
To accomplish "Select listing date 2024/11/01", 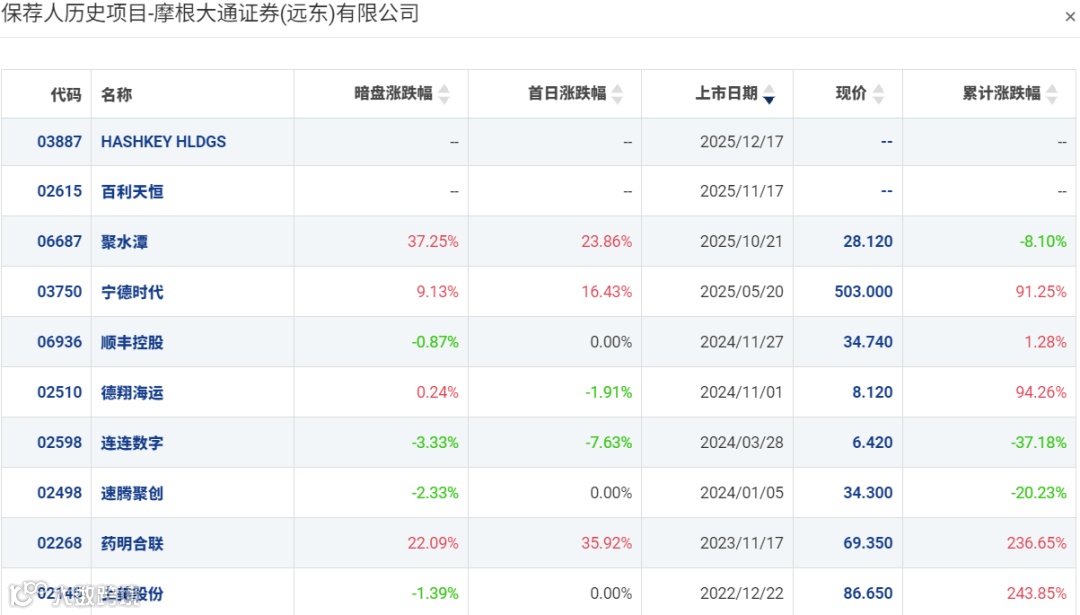I will [742, 393].
